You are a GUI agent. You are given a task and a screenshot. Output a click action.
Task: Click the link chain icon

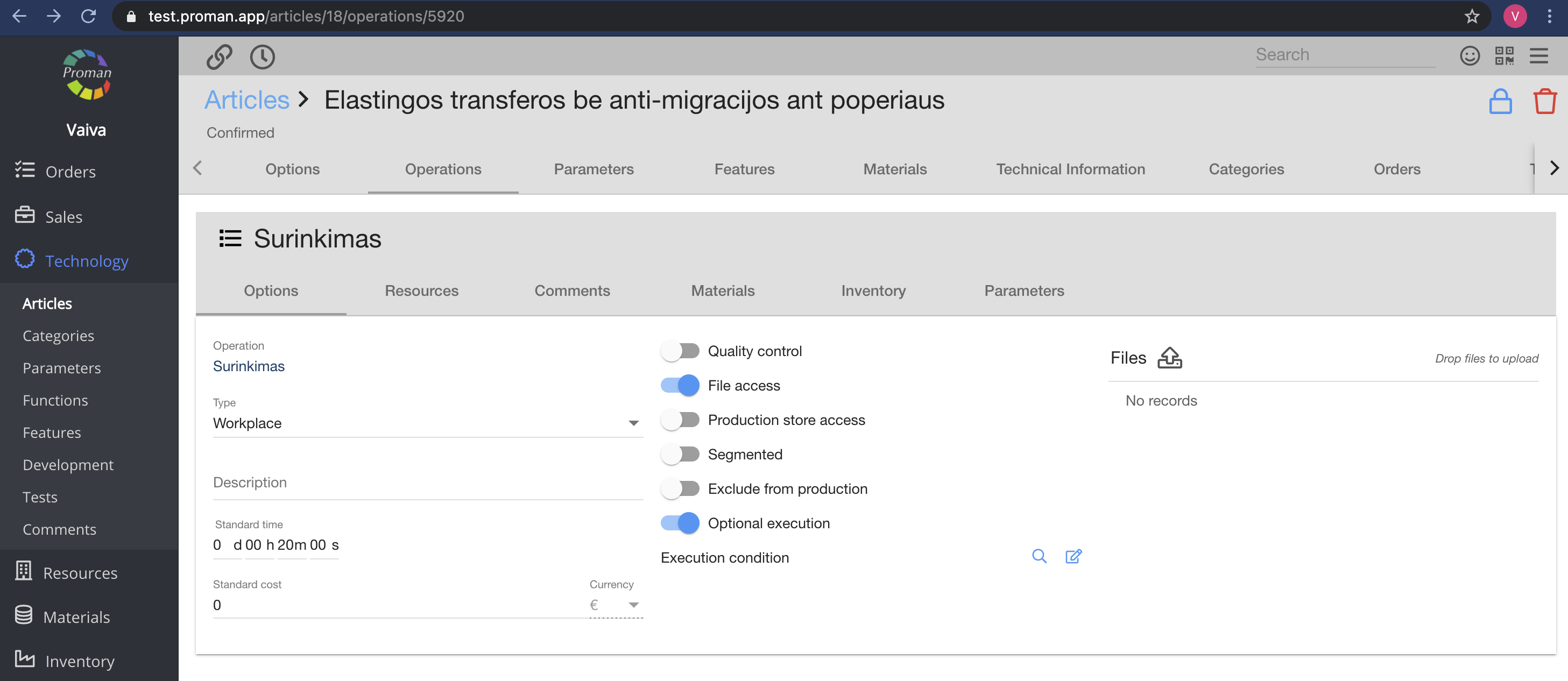click(x=218, y=56)
